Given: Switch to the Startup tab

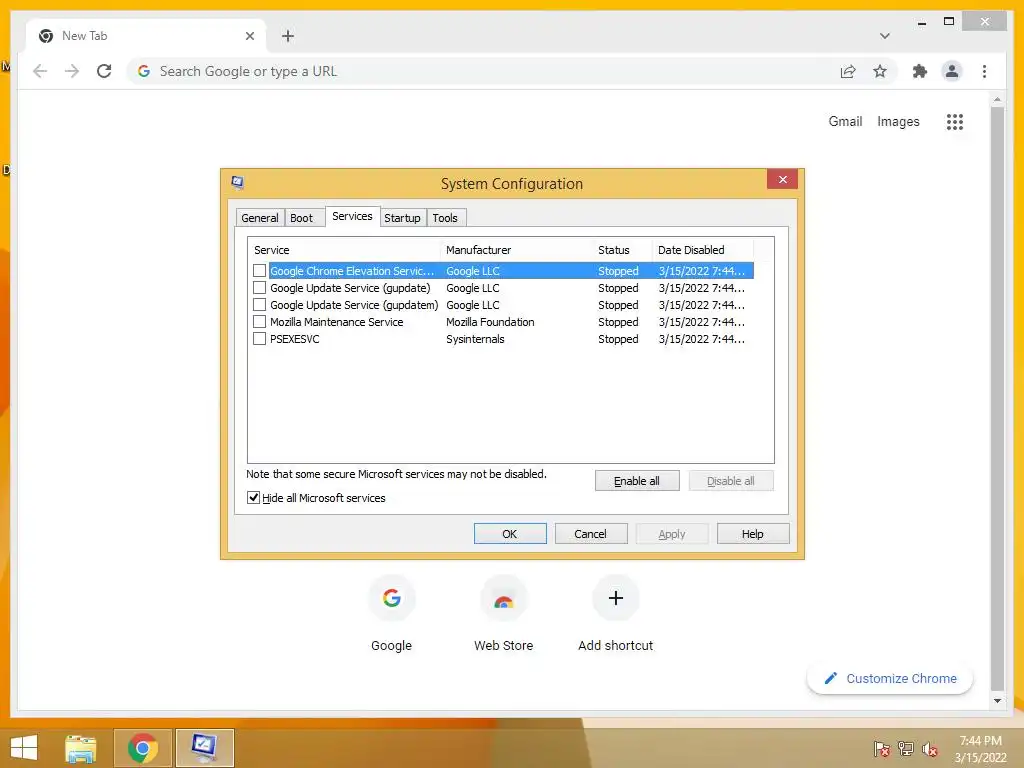Looking at the screenshot, I should coord(402,217).
